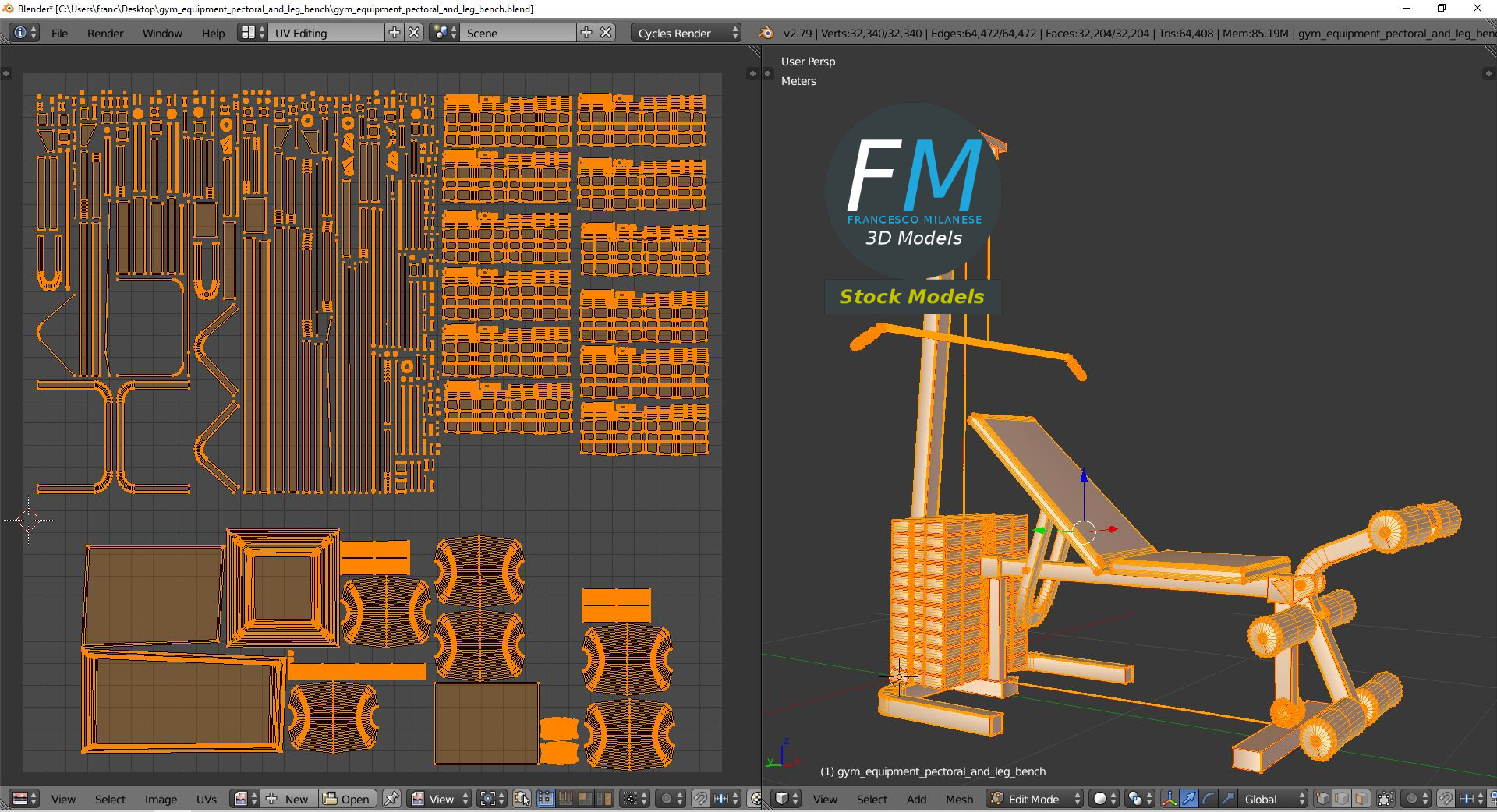Click the New image button
The height and width of the screenshot is (812, 1497).
[288, 799]
